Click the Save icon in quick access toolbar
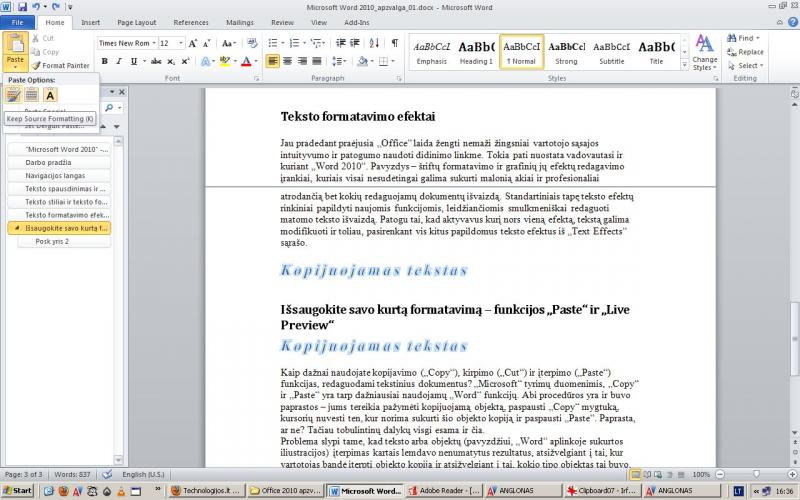 [x=22, y=7]
